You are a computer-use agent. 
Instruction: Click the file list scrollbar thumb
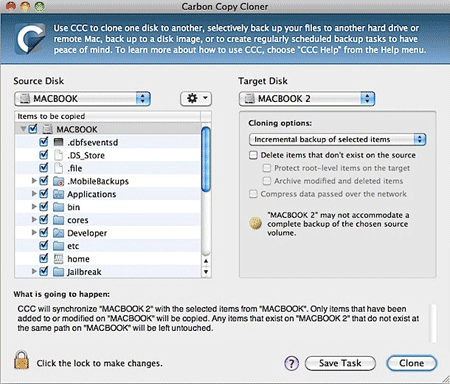pos(206,159)
